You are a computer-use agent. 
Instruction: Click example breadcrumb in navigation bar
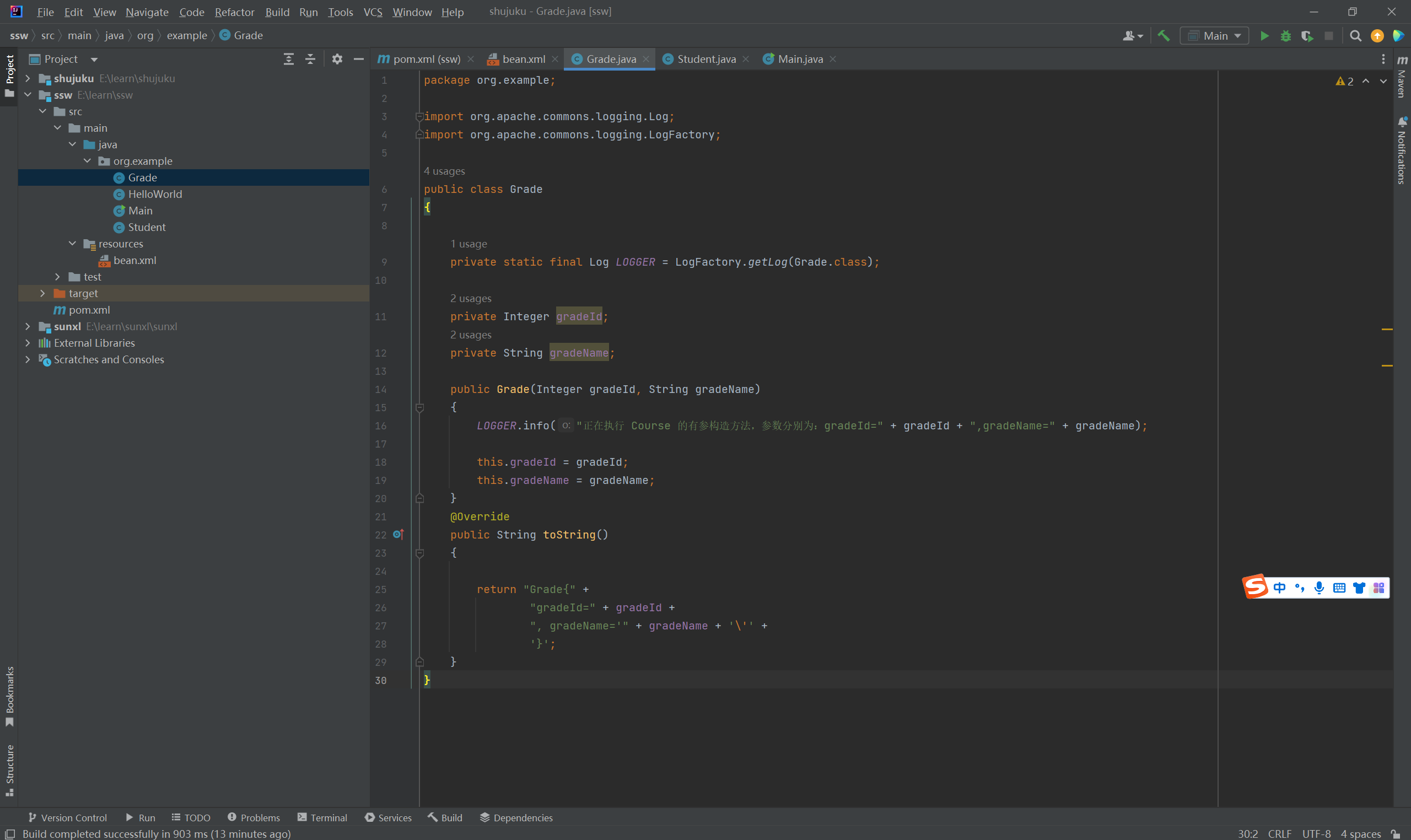click(x=187, y=35)
